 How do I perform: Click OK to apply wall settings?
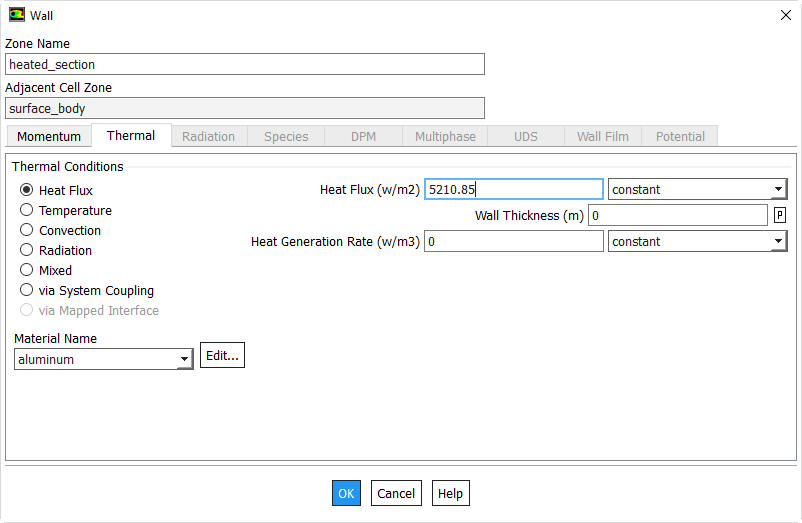pos(346,493)
